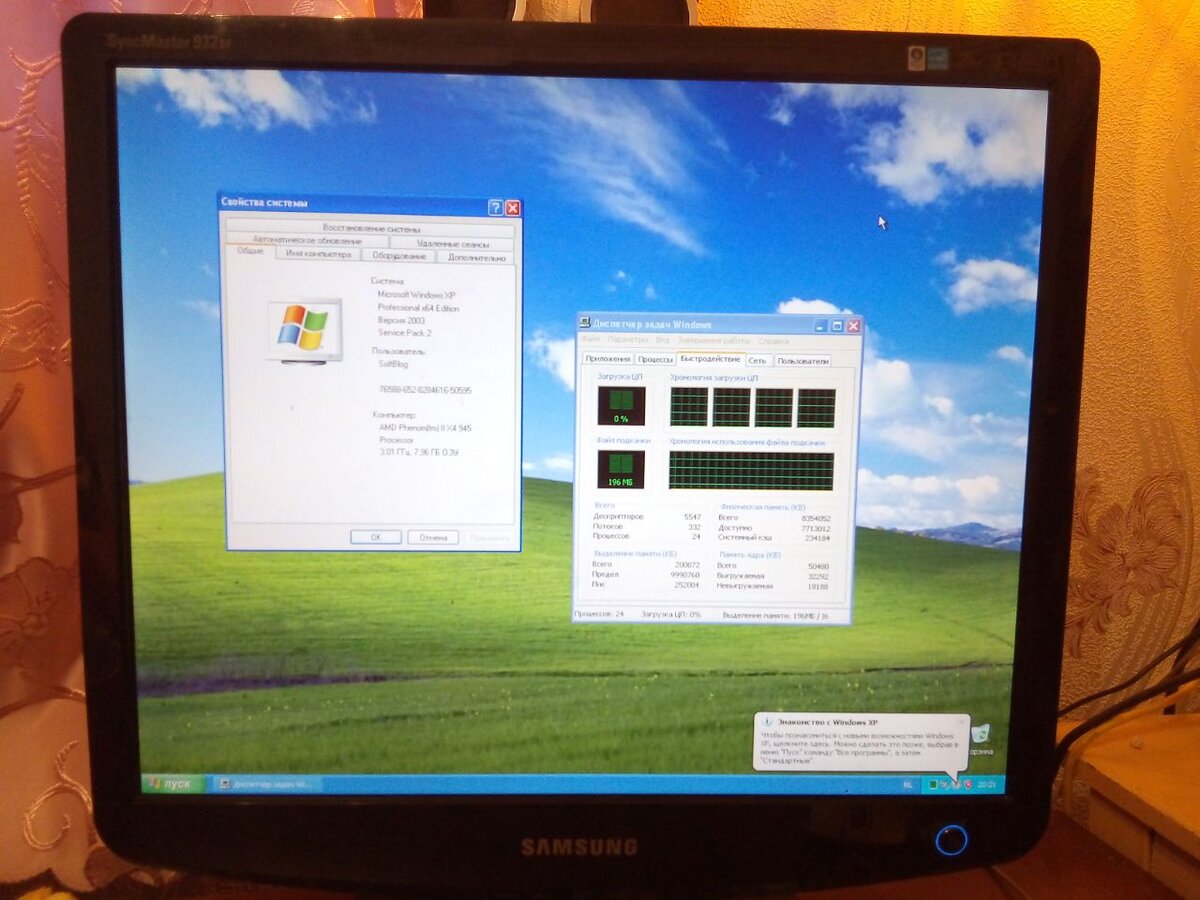This screenshot has width=1200, height=900.
Task: Click the help question-mark button in Свойства системы
Action: [x=495, y=208]
